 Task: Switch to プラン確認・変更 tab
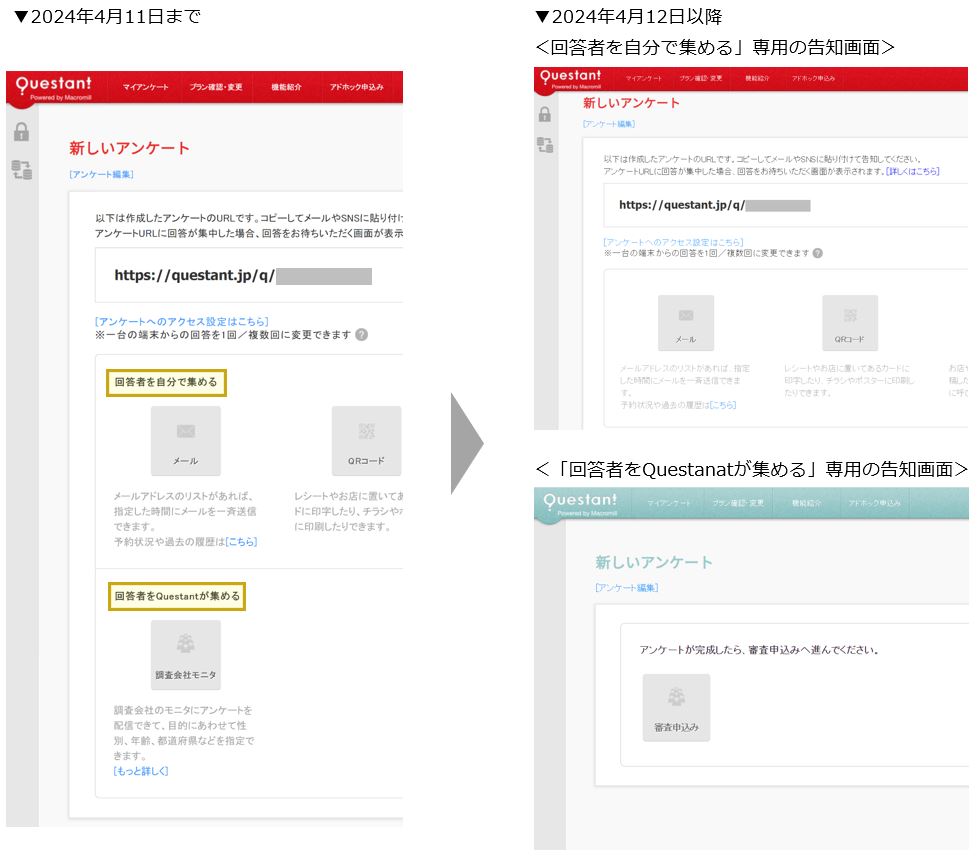click(x=218, y=86)
